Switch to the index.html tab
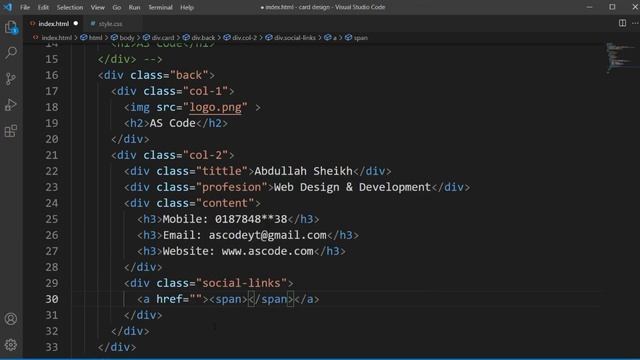Viewport: 640px width, 360px height. tap(53, 24)
